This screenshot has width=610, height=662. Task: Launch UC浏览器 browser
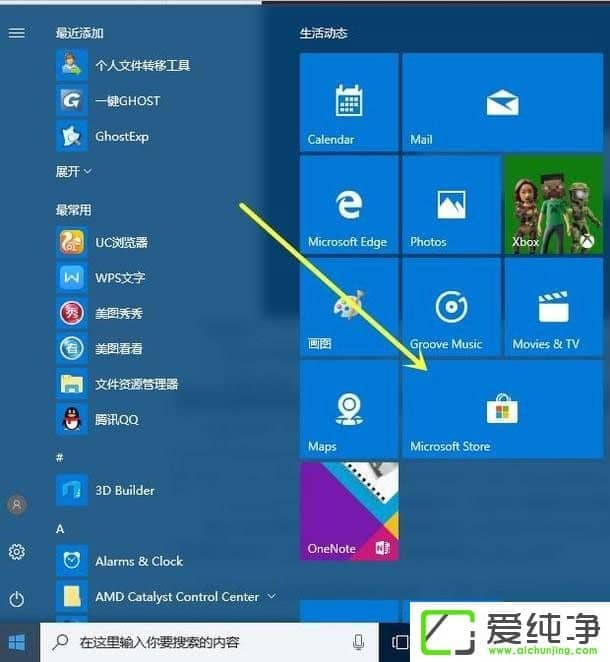[x=102, y=242]
